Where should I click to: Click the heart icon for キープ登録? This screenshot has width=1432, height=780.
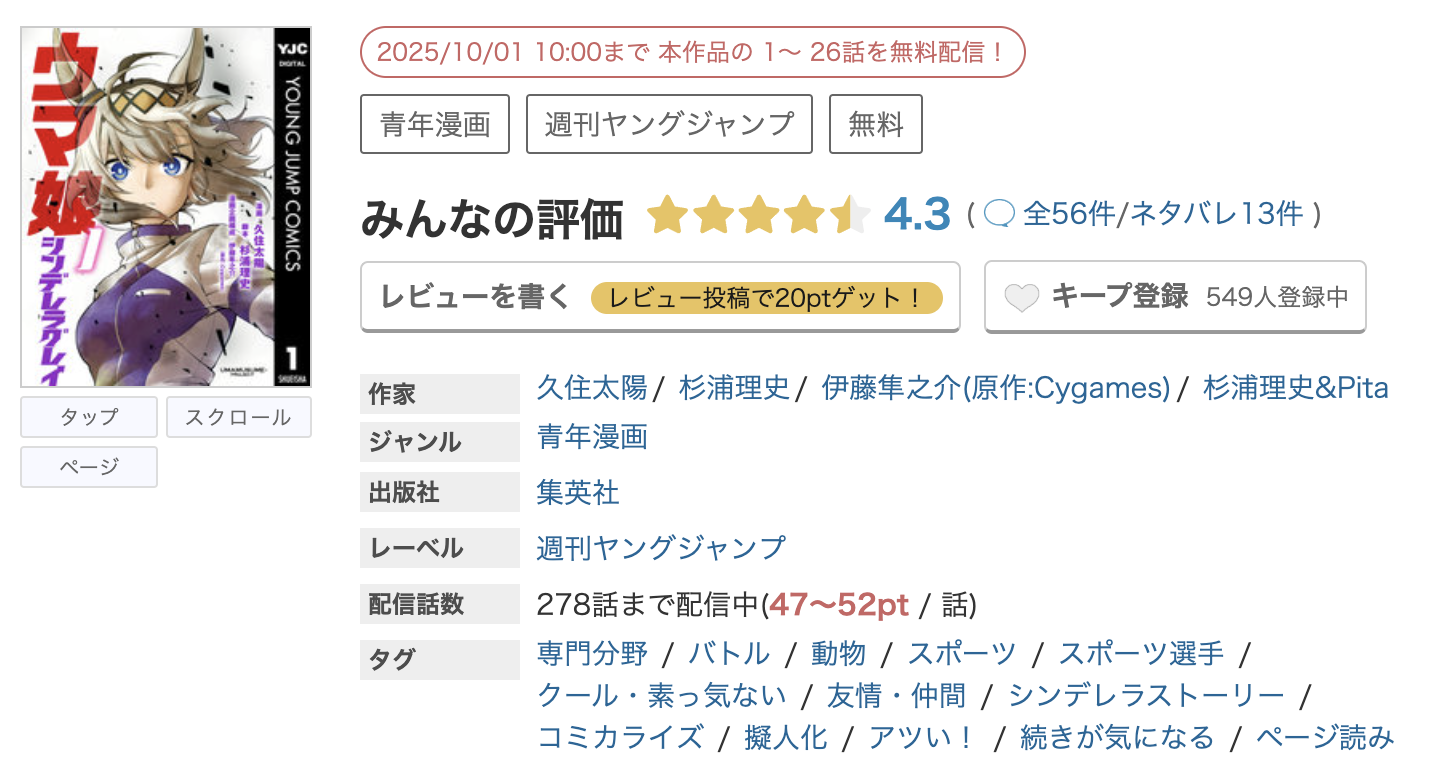click(1022, 298)
